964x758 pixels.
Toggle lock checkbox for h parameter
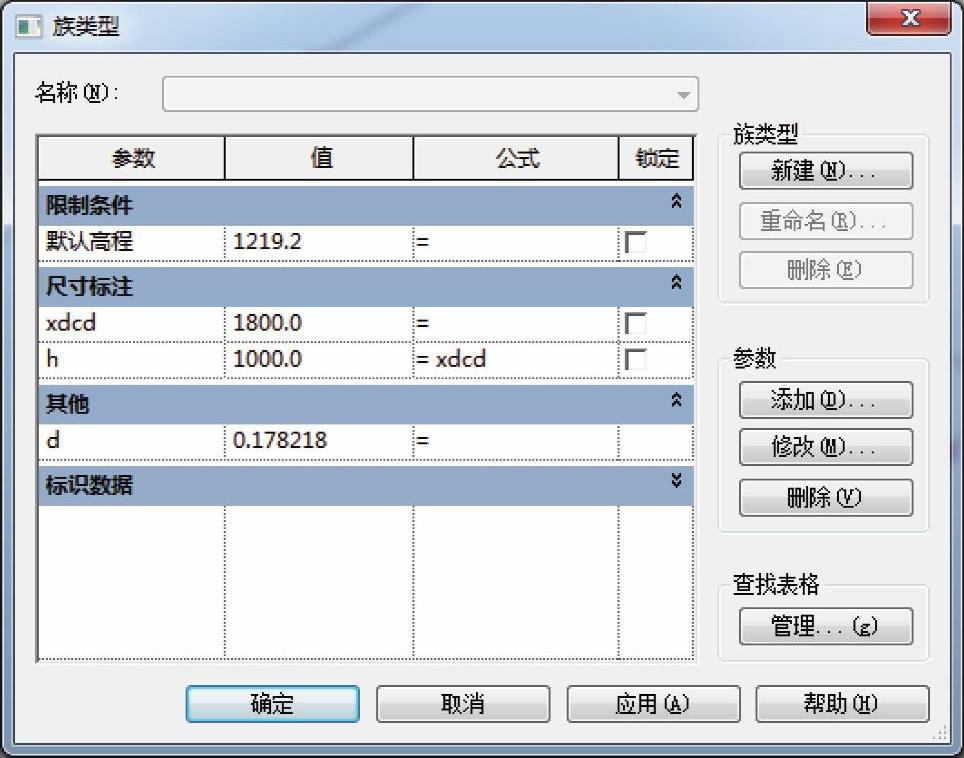pos(635,360)
